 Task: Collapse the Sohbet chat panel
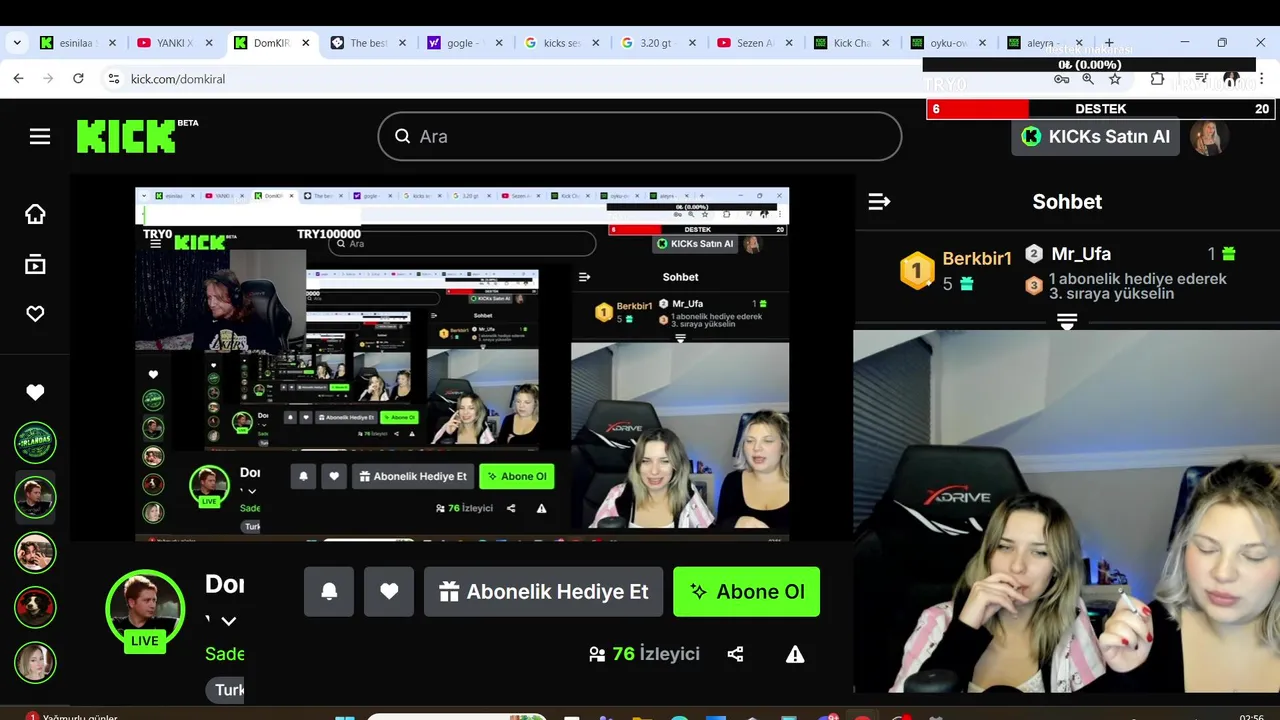coord(879,202)
